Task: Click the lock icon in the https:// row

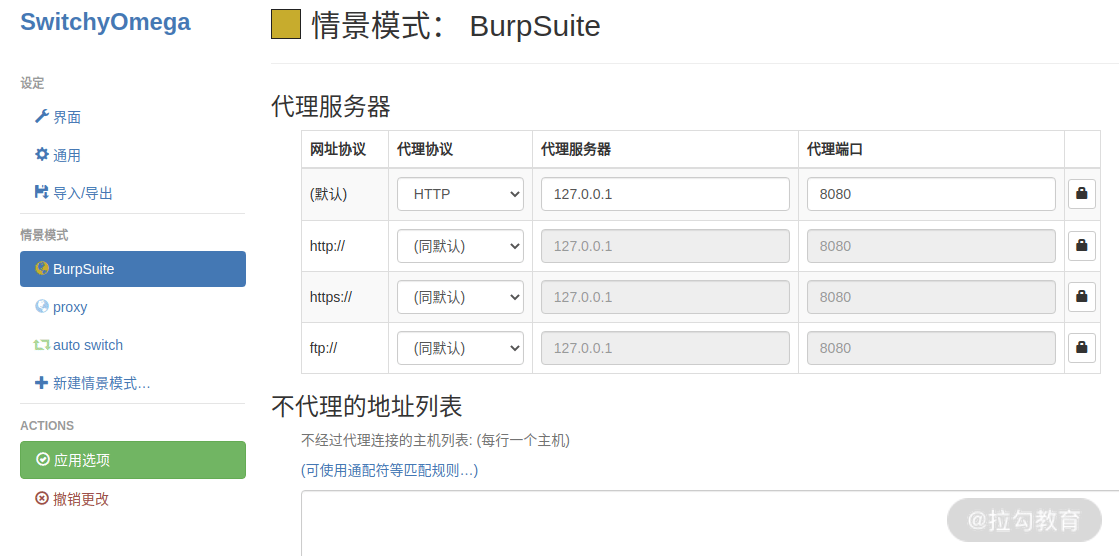Action: click(1081, 297)
